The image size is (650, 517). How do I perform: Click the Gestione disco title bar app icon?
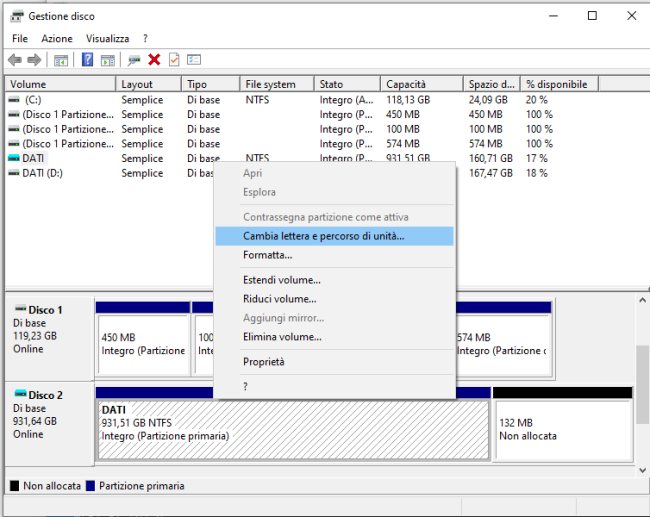(x=17, y=17)
